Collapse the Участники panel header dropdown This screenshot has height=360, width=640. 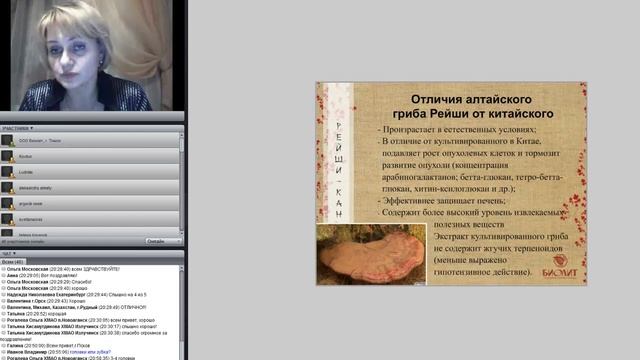click(x=18, y=128)
